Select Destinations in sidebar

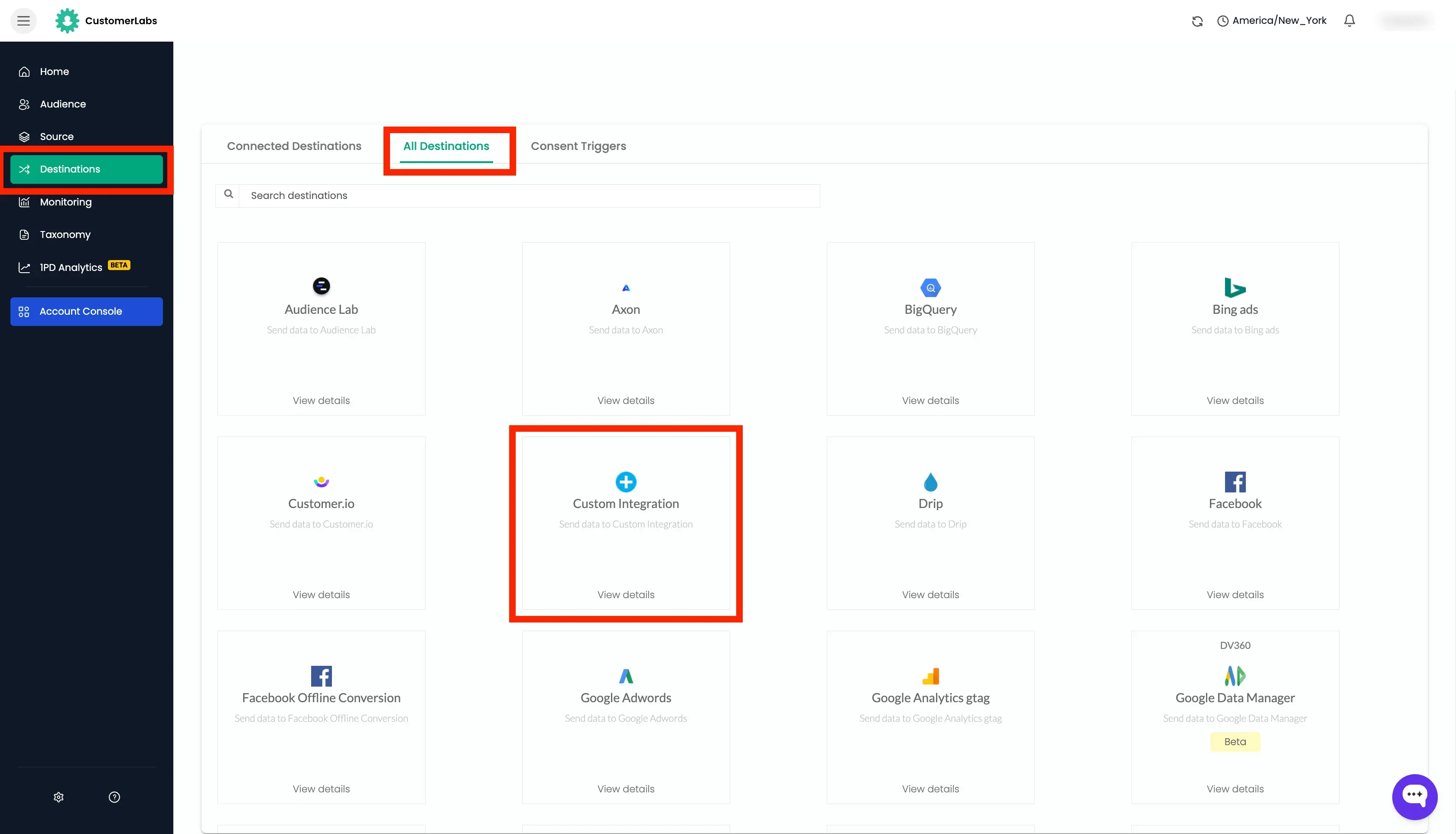click(87, 169)
